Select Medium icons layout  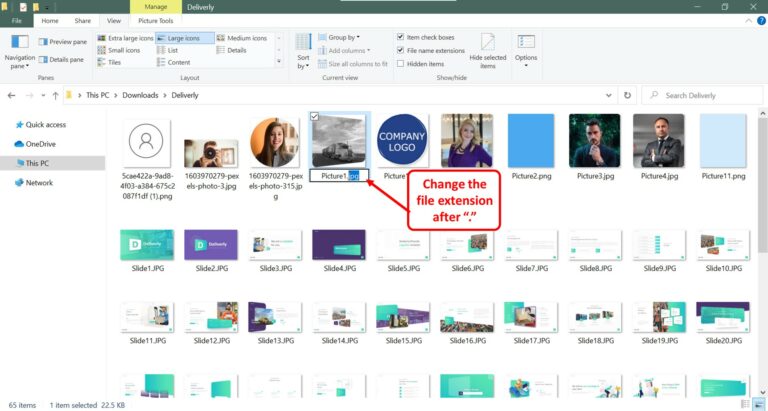(x=242, y=38)
